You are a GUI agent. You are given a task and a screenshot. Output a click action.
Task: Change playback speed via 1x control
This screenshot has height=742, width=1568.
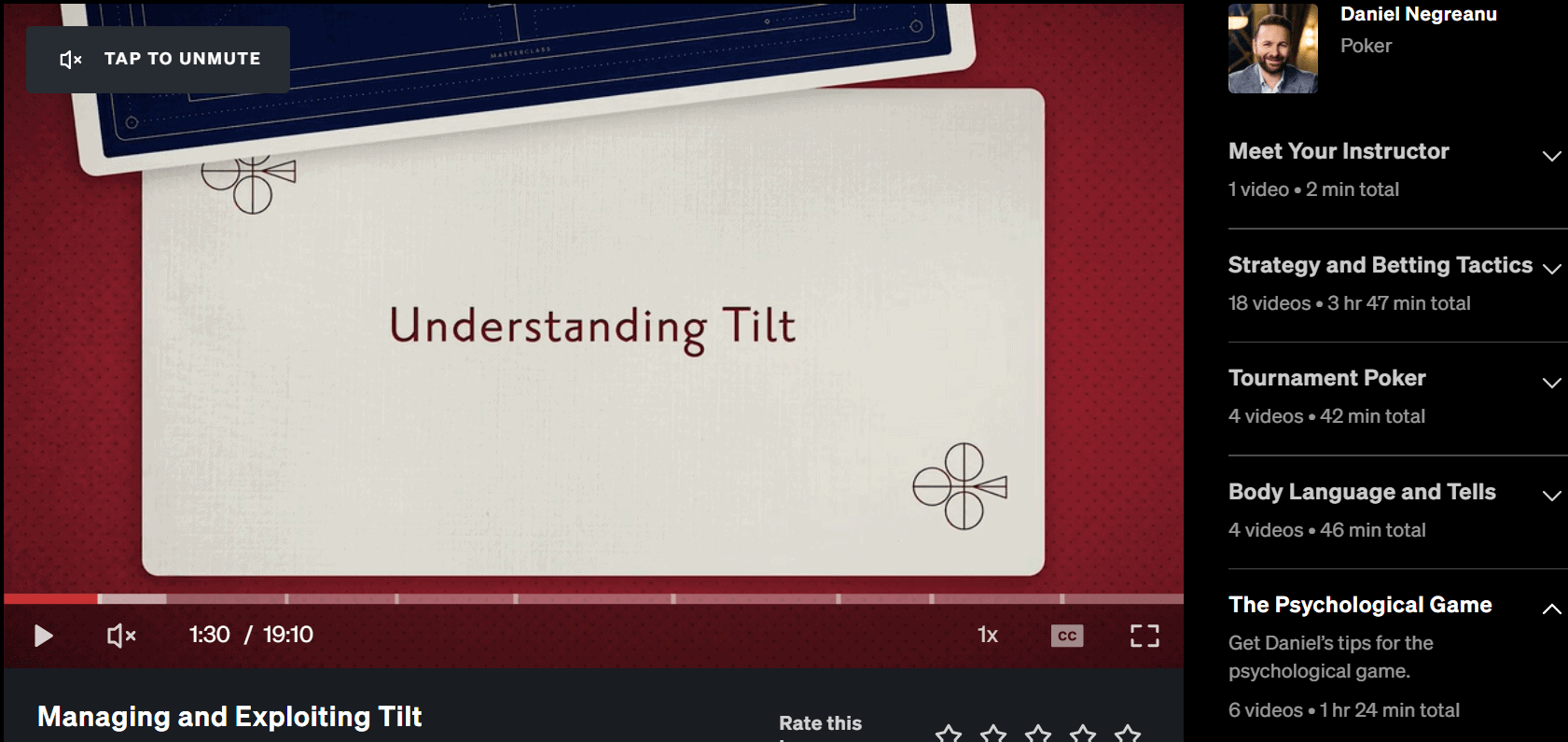pos(988,635)
